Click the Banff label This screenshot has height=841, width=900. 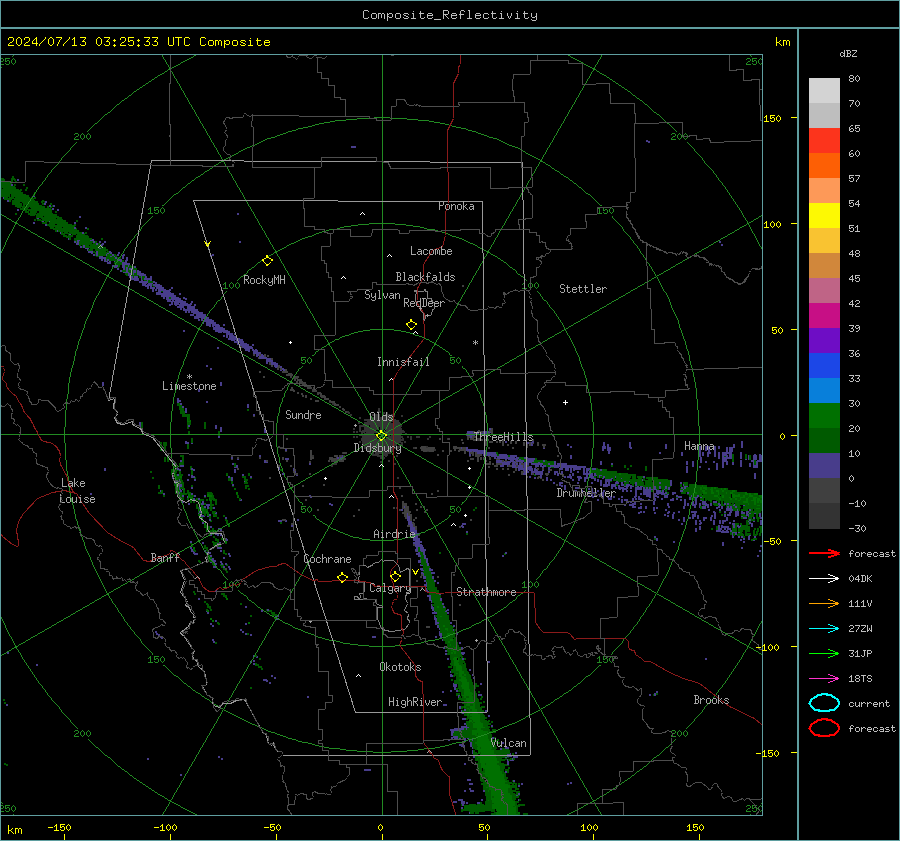pos(165,558)
